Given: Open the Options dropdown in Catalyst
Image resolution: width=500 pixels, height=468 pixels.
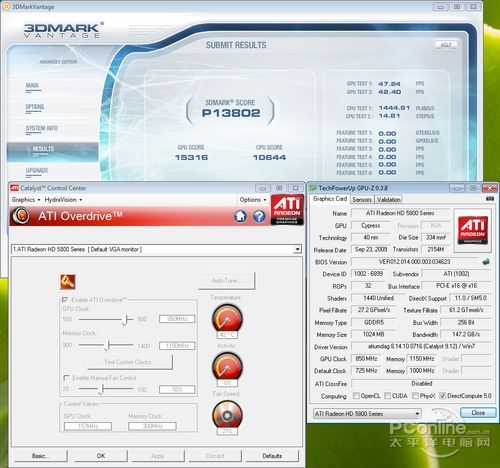Looking at the screenshot, I should coord(253,200).
